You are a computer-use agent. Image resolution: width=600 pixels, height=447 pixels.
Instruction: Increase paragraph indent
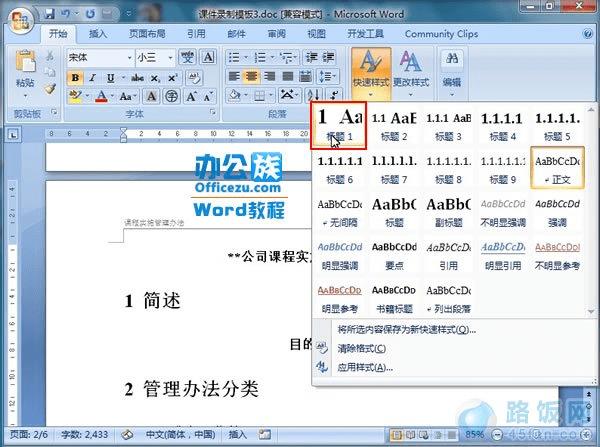click(x=328, y=57)
